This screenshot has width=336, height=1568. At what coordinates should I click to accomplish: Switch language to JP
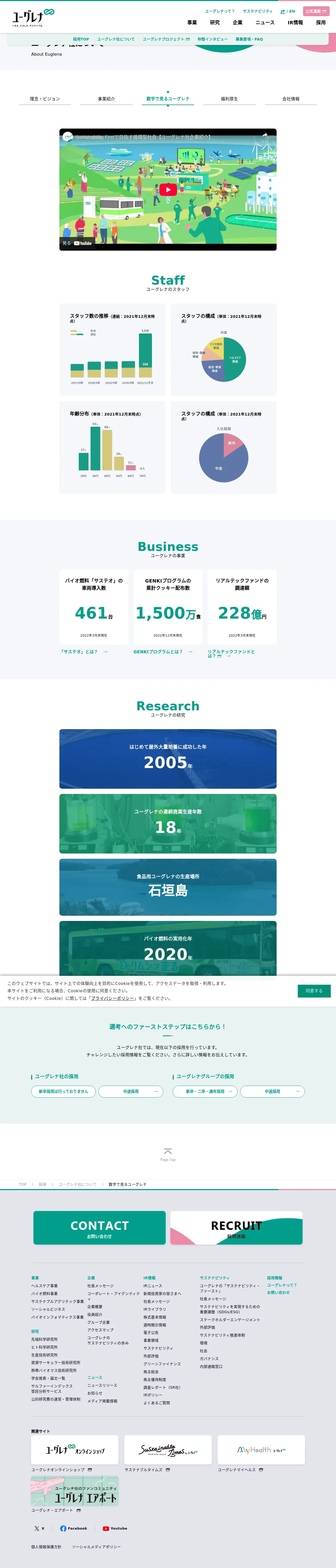tap(282, 11)
